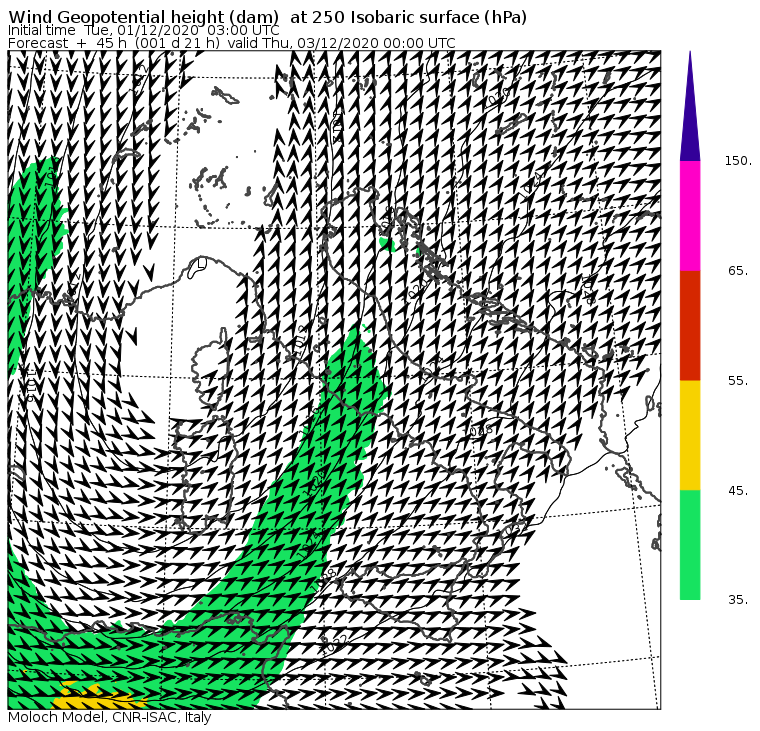
Task: Click the chart title 'Wind Geopotential height (dam)'
Action: point(143,17)
